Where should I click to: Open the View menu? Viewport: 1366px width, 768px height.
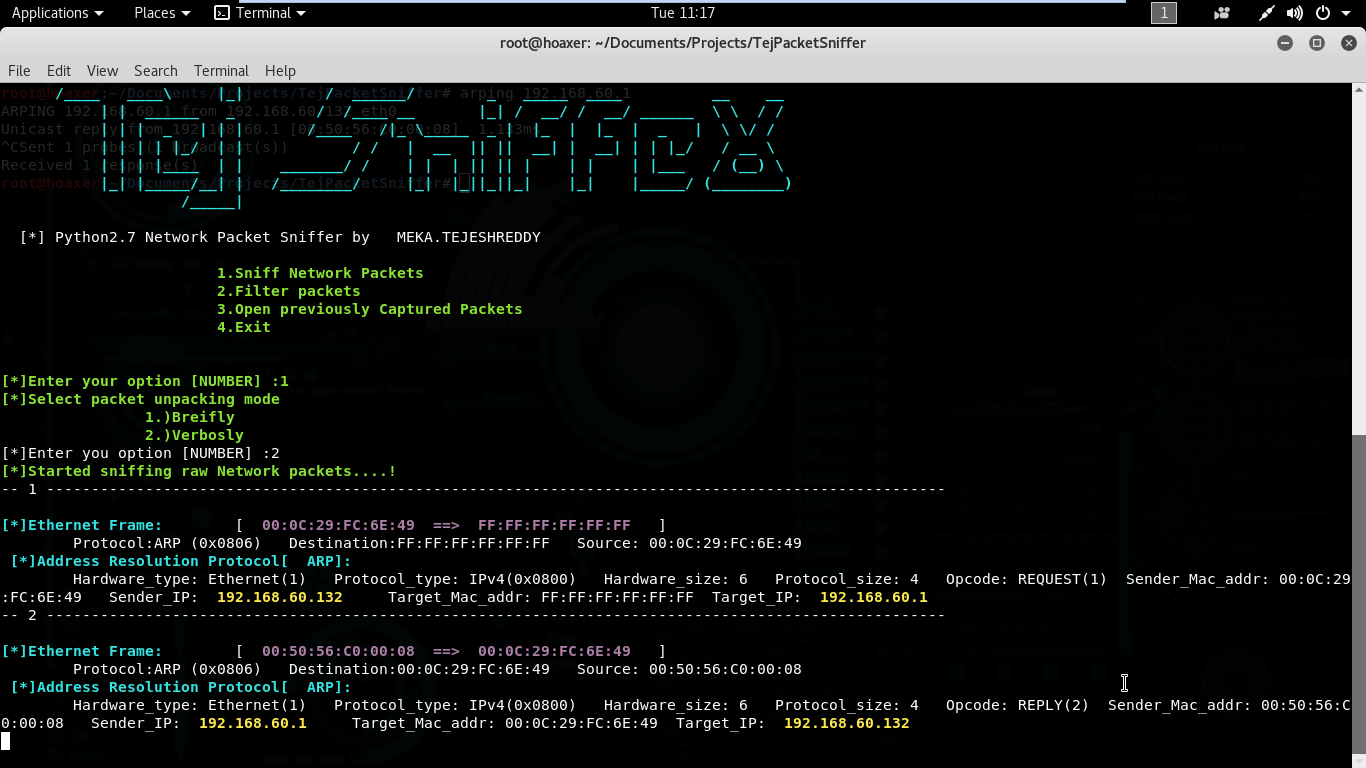point(102,71)
